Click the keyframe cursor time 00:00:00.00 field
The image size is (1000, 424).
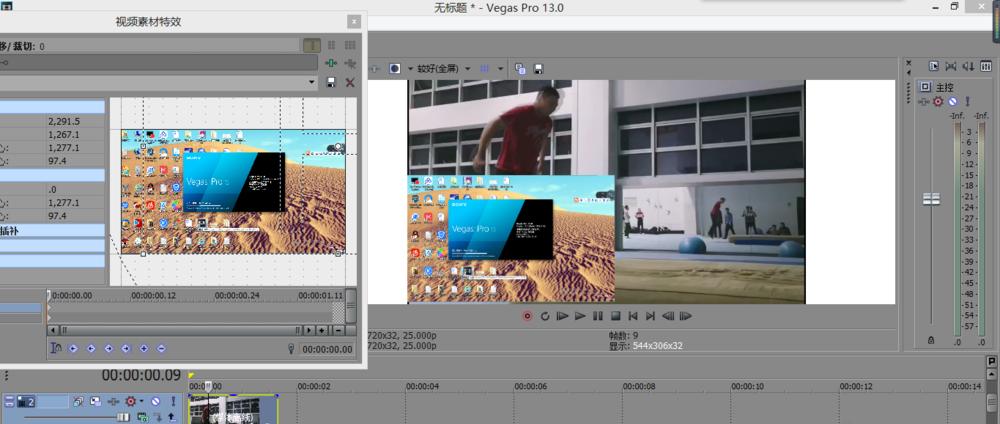[x=327, y=349]
